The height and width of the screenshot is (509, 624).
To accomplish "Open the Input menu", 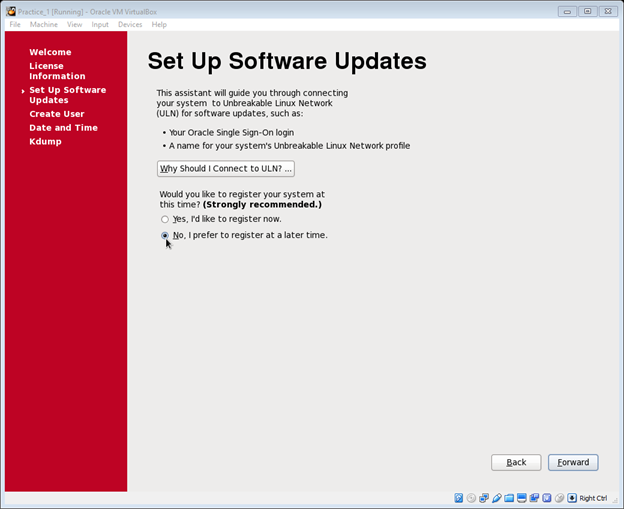I will coord(100,24).
